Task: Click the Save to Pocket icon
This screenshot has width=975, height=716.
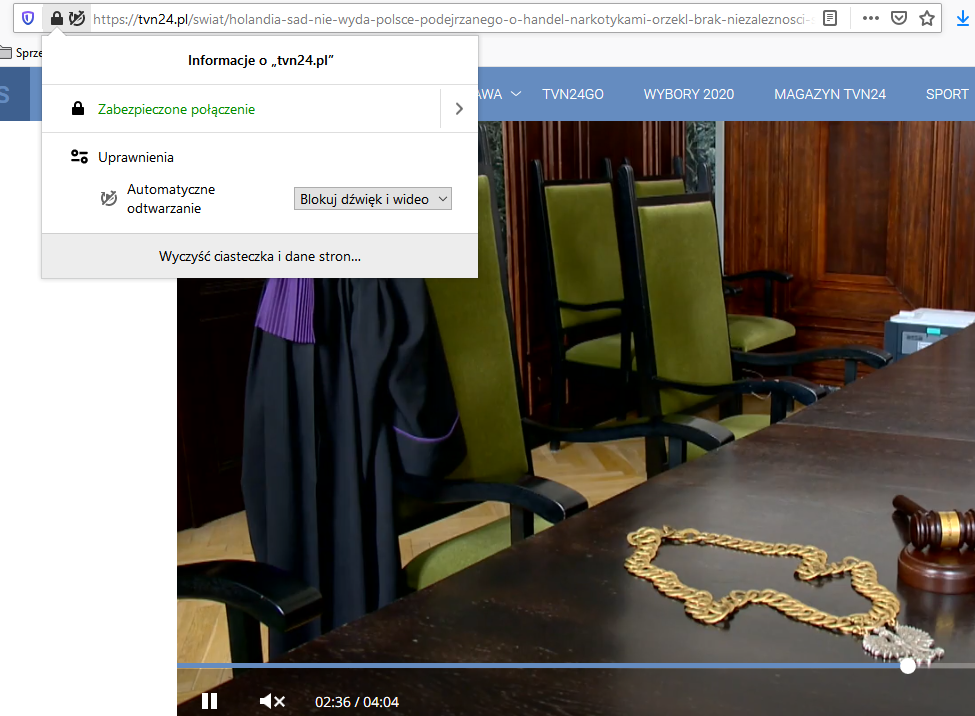Action: click(x=899, y=18)
